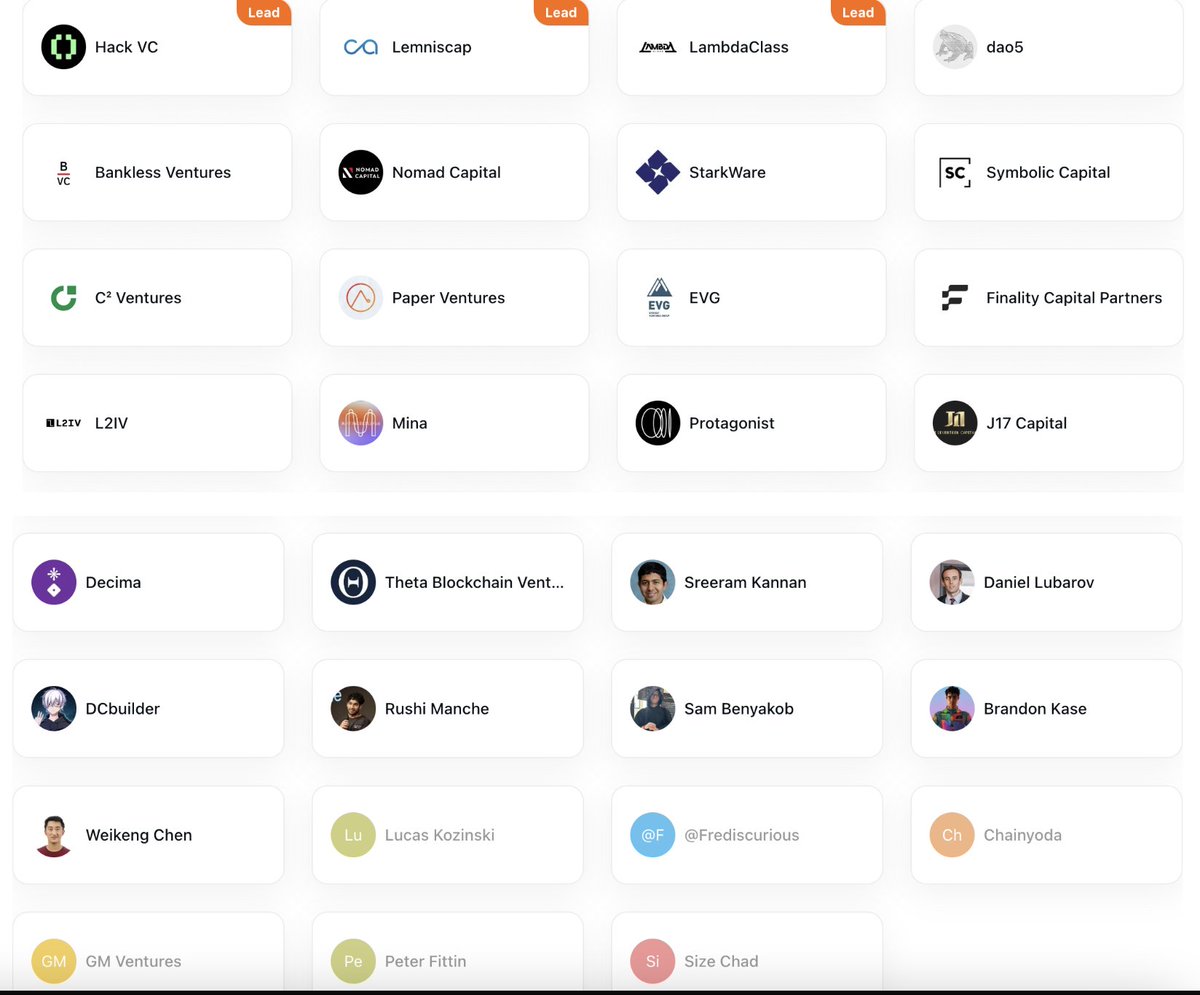1200x995 pixels.
Task: Open Nomad Capital name link
Action: pos(446,172)
